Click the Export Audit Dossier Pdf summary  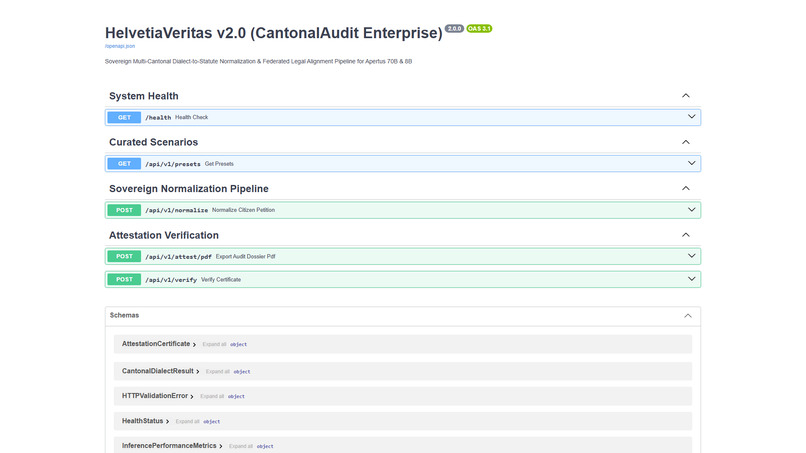(x=245, y=256)
